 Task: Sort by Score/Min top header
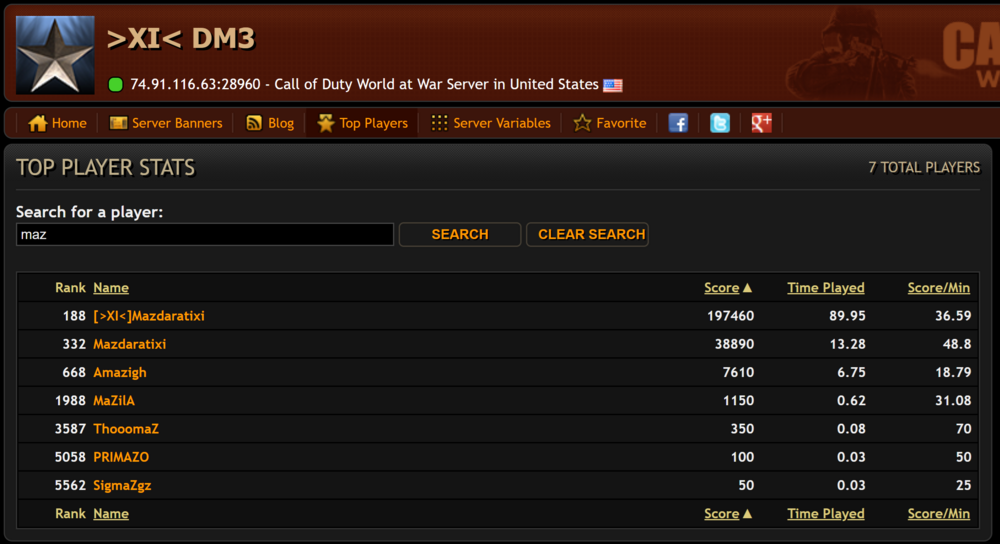click(x=938, y=288)
